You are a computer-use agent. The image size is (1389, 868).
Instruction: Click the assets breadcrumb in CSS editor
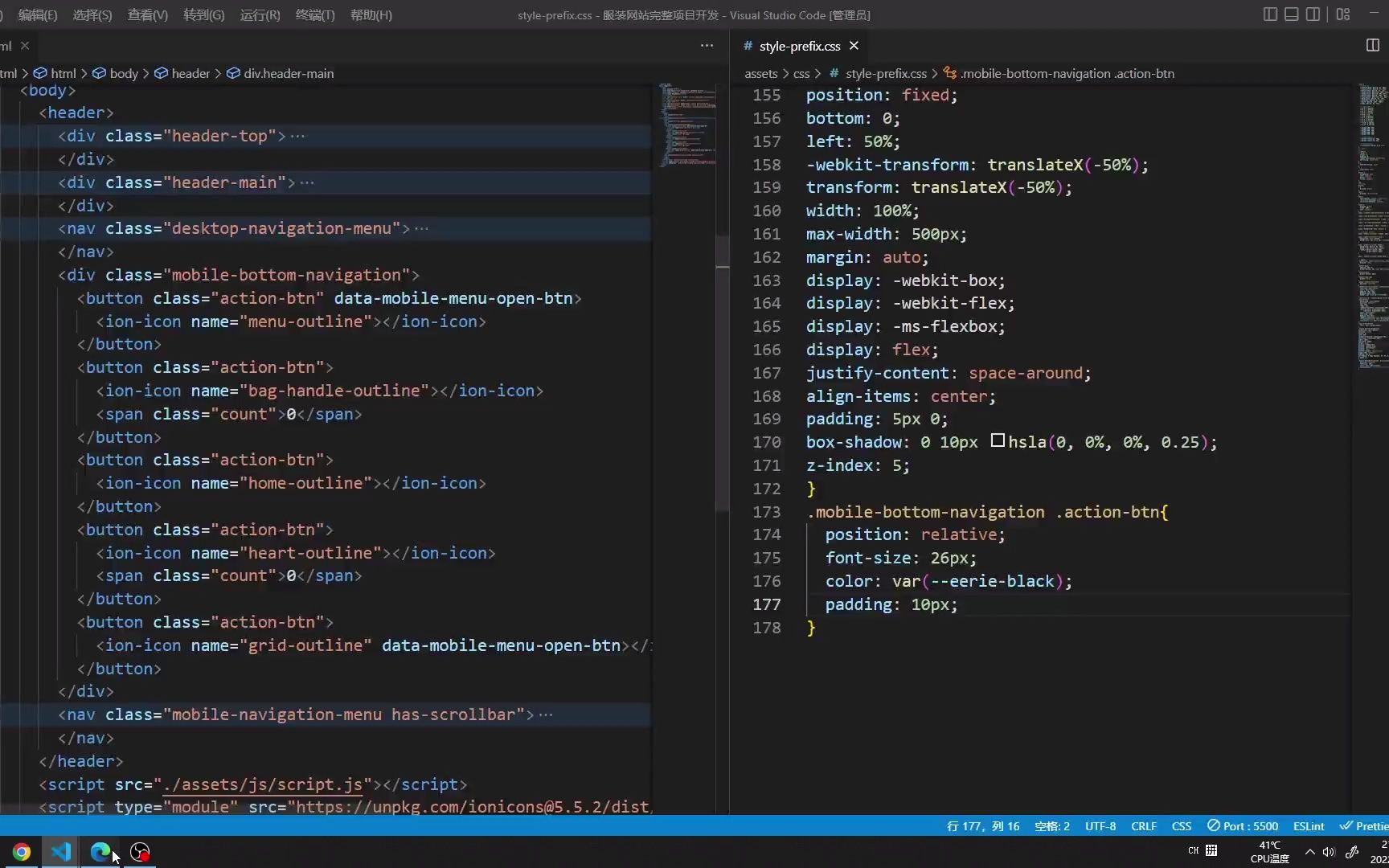[760, 73]
